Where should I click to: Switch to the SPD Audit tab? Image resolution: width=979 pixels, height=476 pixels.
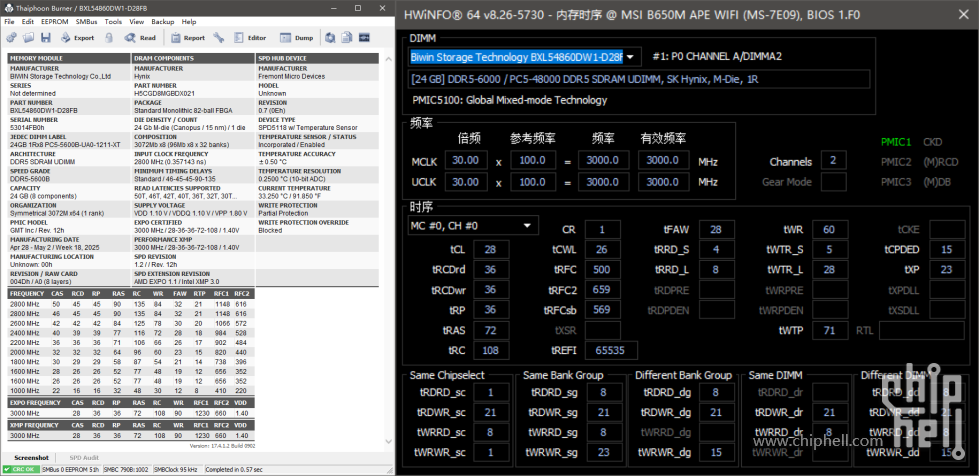click(x=84, y=457)
